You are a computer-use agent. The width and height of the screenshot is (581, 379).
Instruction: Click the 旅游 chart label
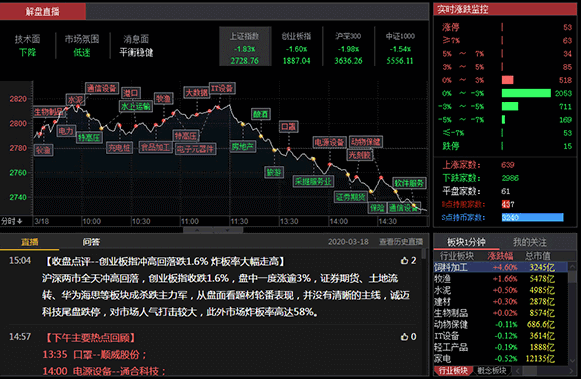point(274,172)
